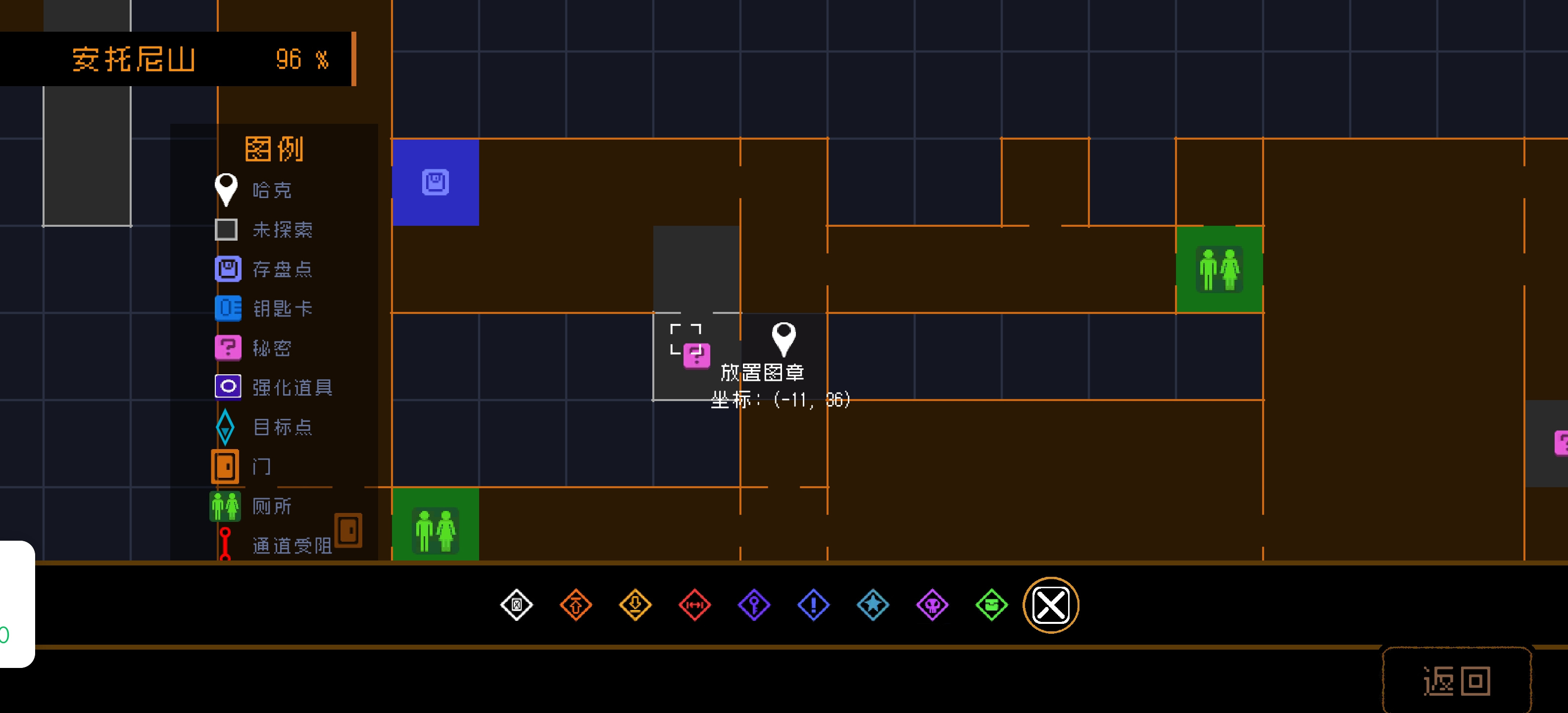Choose the orange up-arrow stamp
The width and height of the screenshot is (1568, 713).
tap(576, 605)
